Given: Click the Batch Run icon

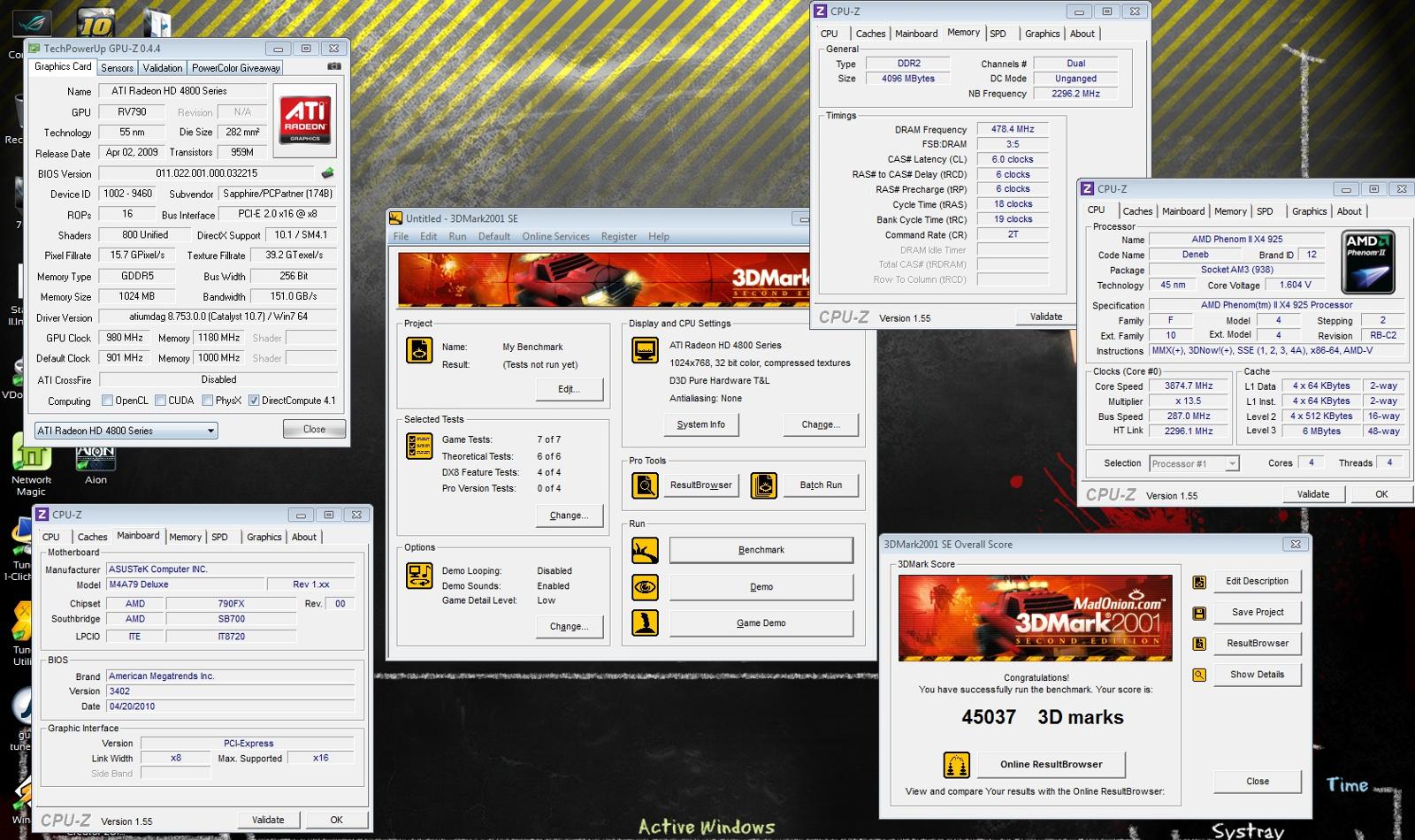Looking at the screenshot, I should coord(763,485).
